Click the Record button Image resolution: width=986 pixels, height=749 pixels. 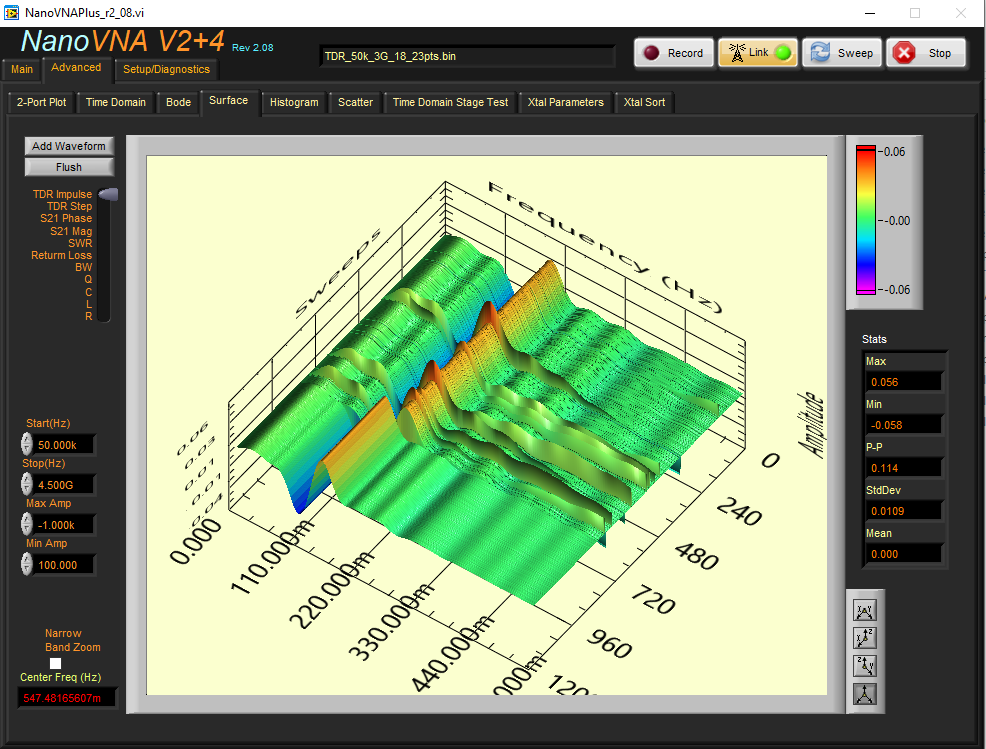674,53
